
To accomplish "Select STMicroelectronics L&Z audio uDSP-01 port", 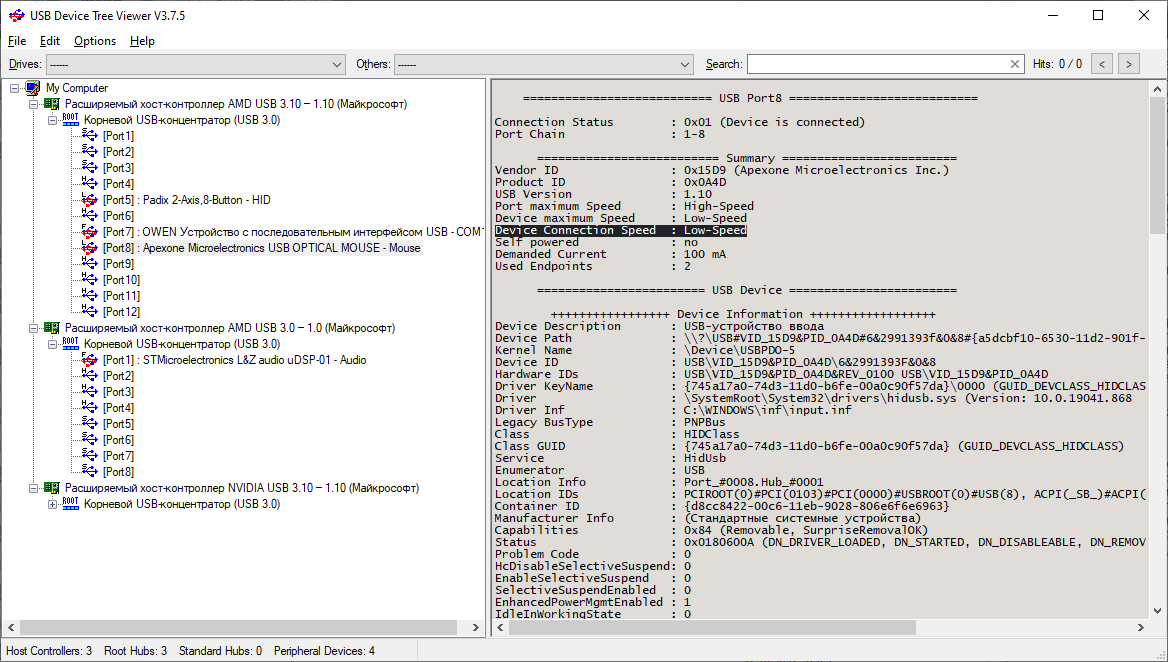I will (x=235, y=360).
